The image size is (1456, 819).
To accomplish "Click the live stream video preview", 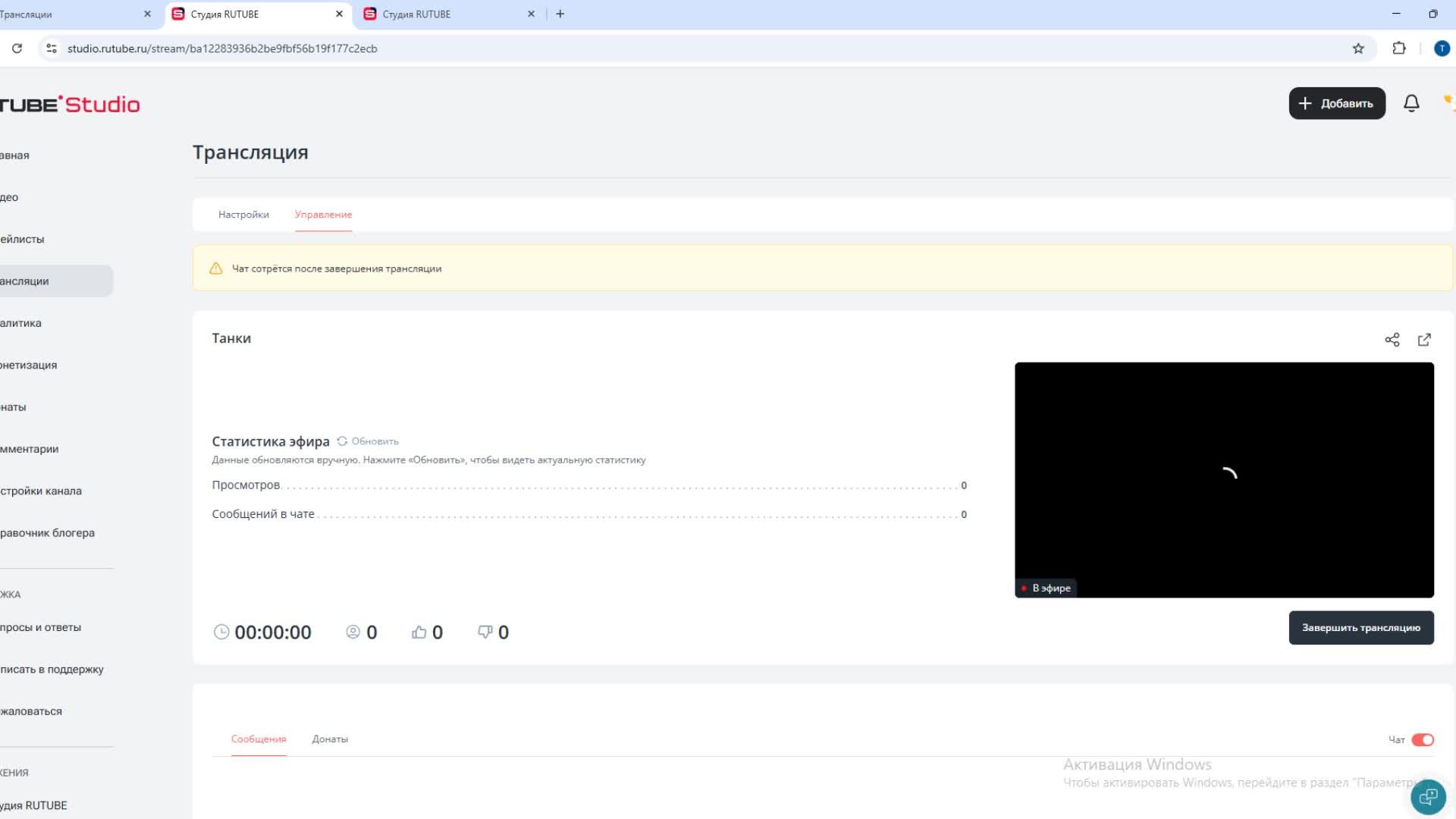I will [x=1223, y=479].
